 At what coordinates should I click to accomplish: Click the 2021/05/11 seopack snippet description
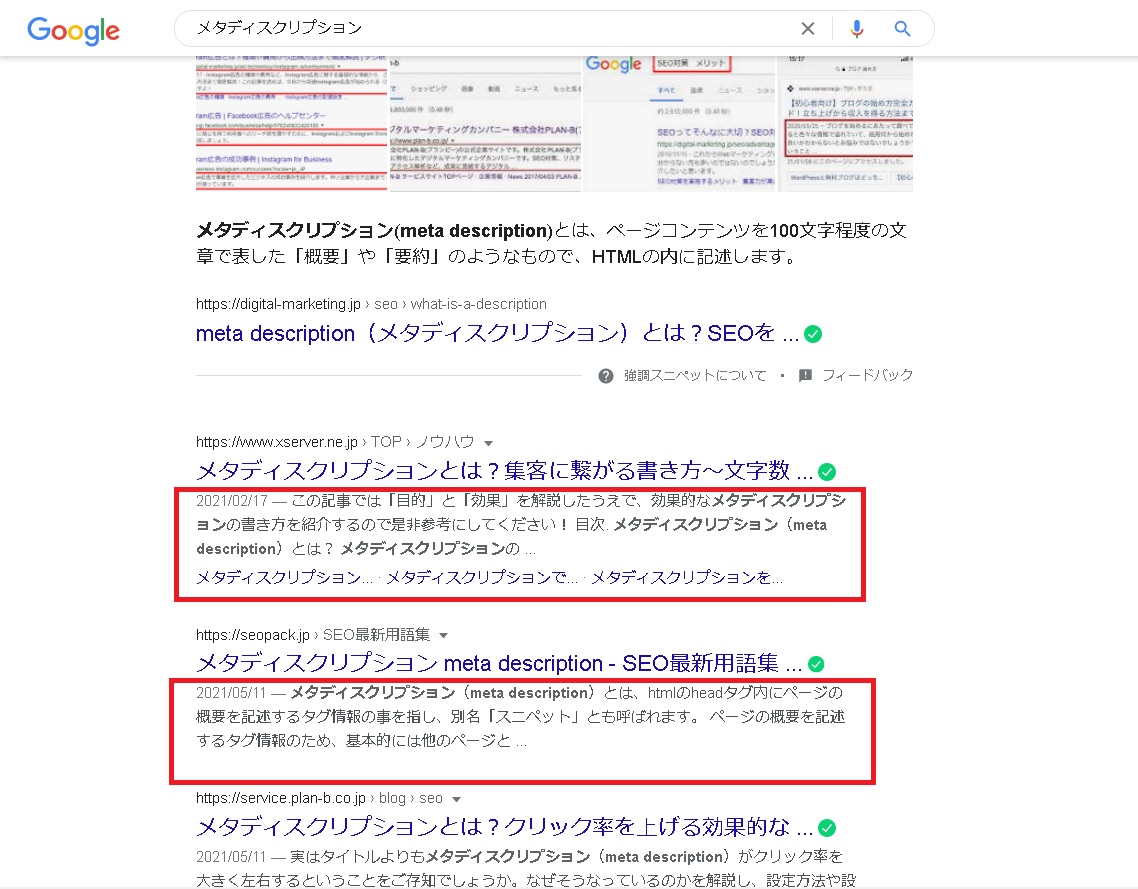(x=520, y=717)
